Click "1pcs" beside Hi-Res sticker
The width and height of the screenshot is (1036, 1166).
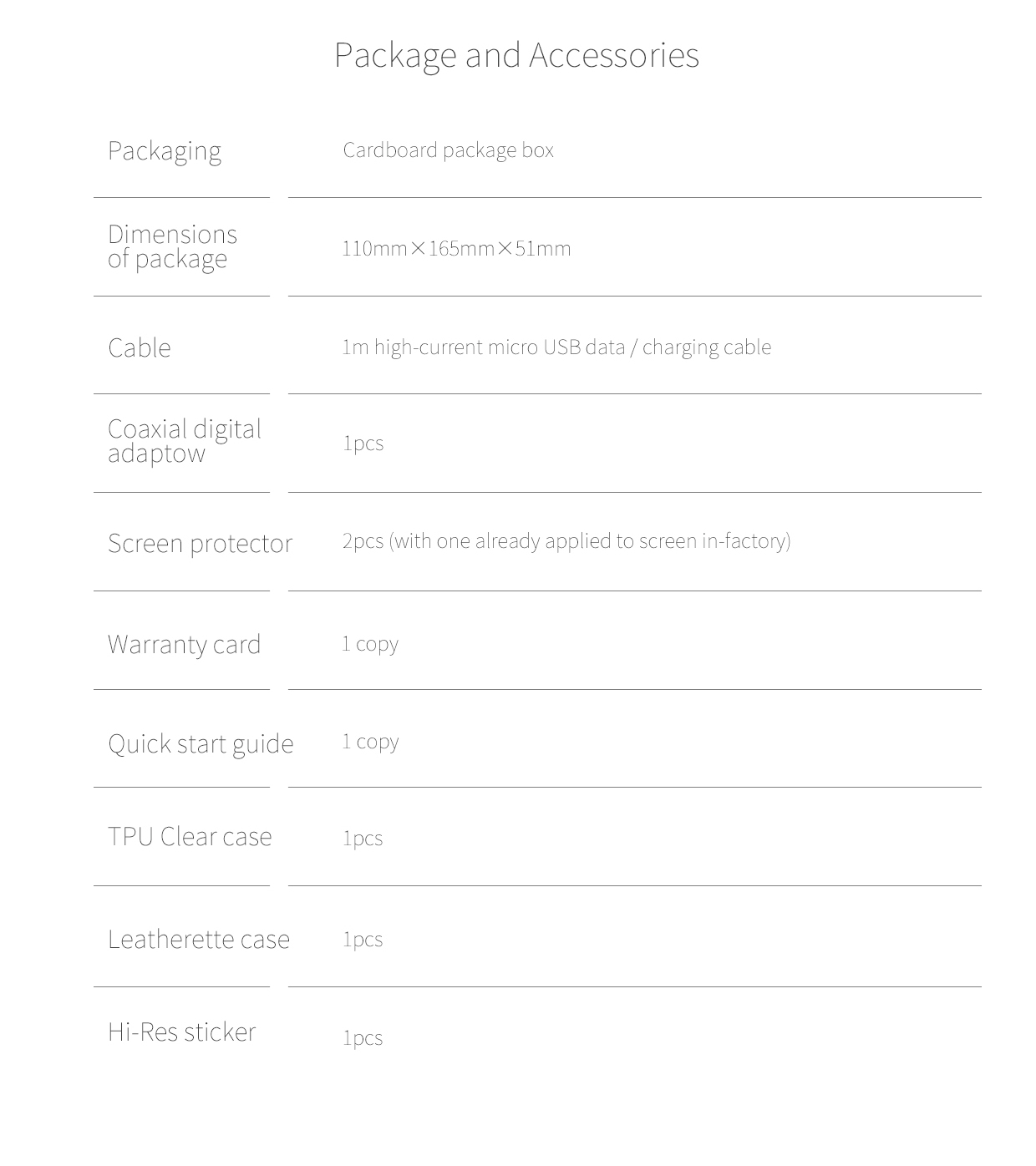(x=363, y=1038)
